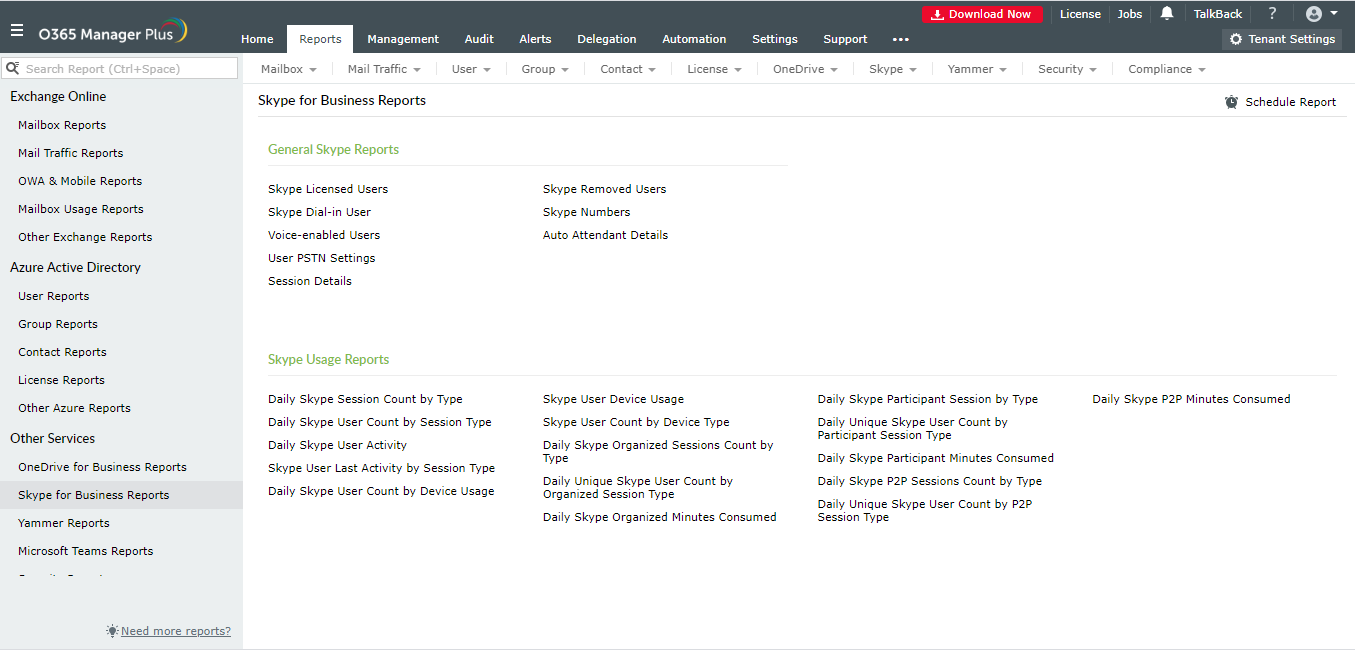Open the hamburger menu icon
The width and height of the screenshot is (1355, 651).
tap(17, 31)
